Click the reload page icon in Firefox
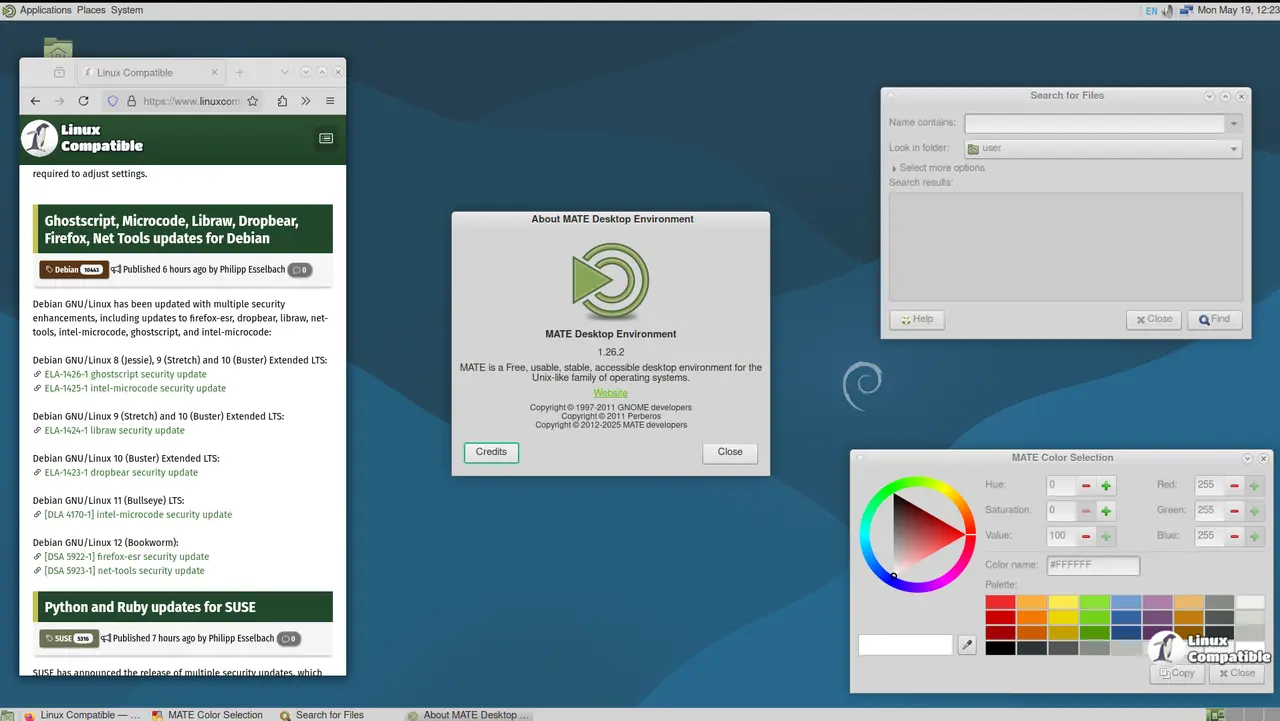1280x721 pixels. tap(83, 100)
